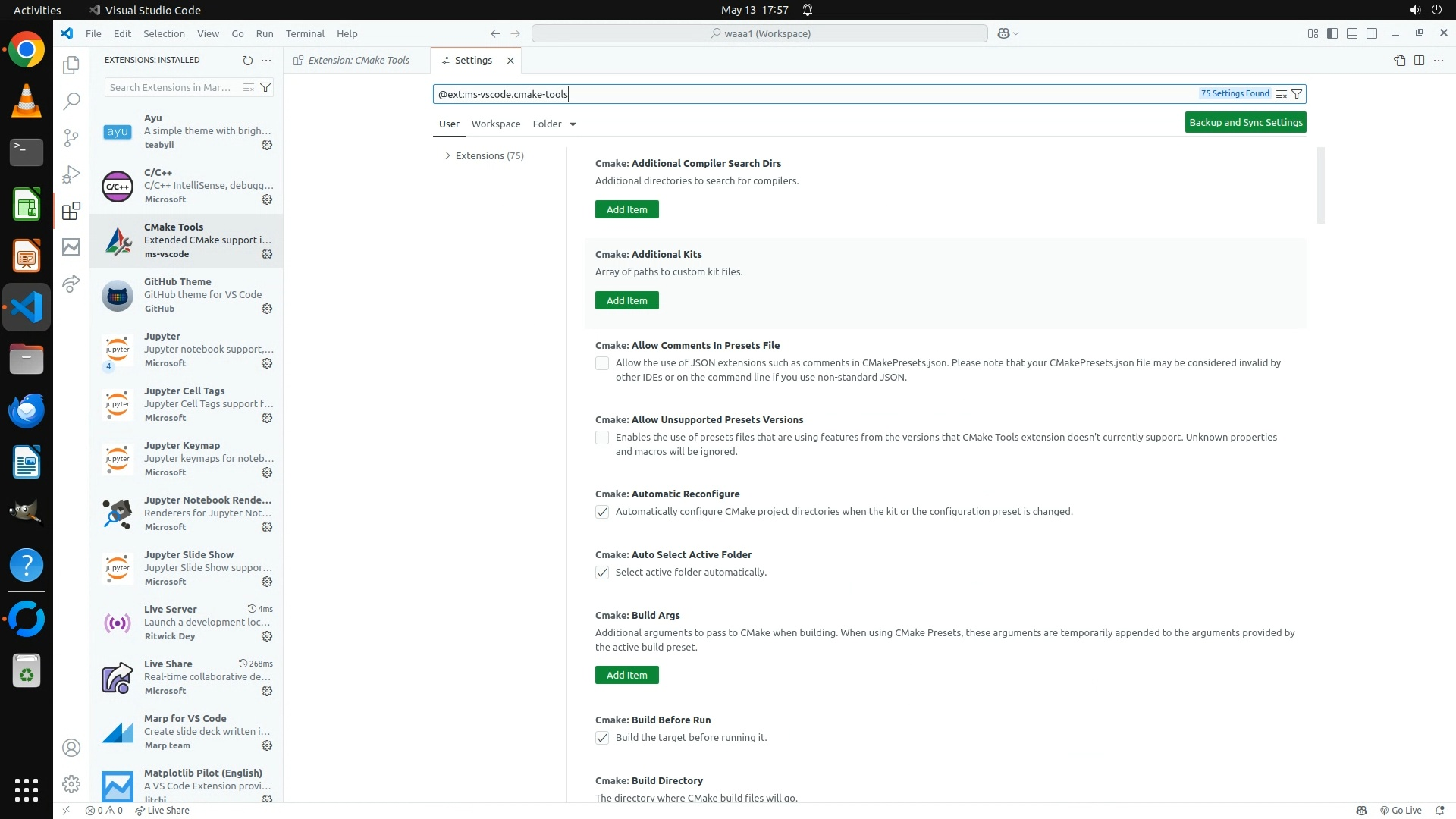Enable Allow Comments In Presets File checkbox
This screenshot has height=819, width=1456.
[602, 363]
